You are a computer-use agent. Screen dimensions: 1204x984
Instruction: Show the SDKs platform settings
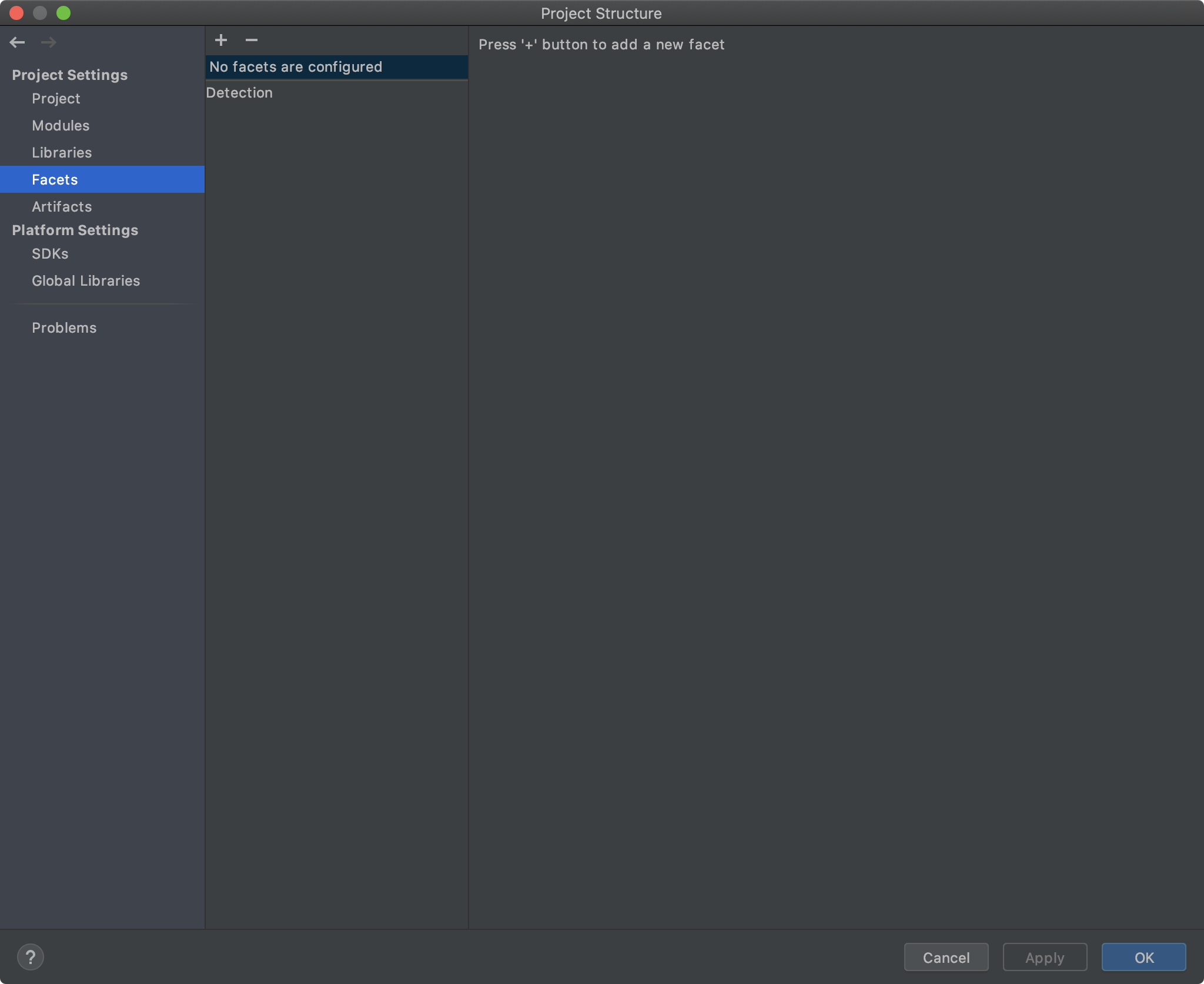pyautogui.click(x=50, y=254)
